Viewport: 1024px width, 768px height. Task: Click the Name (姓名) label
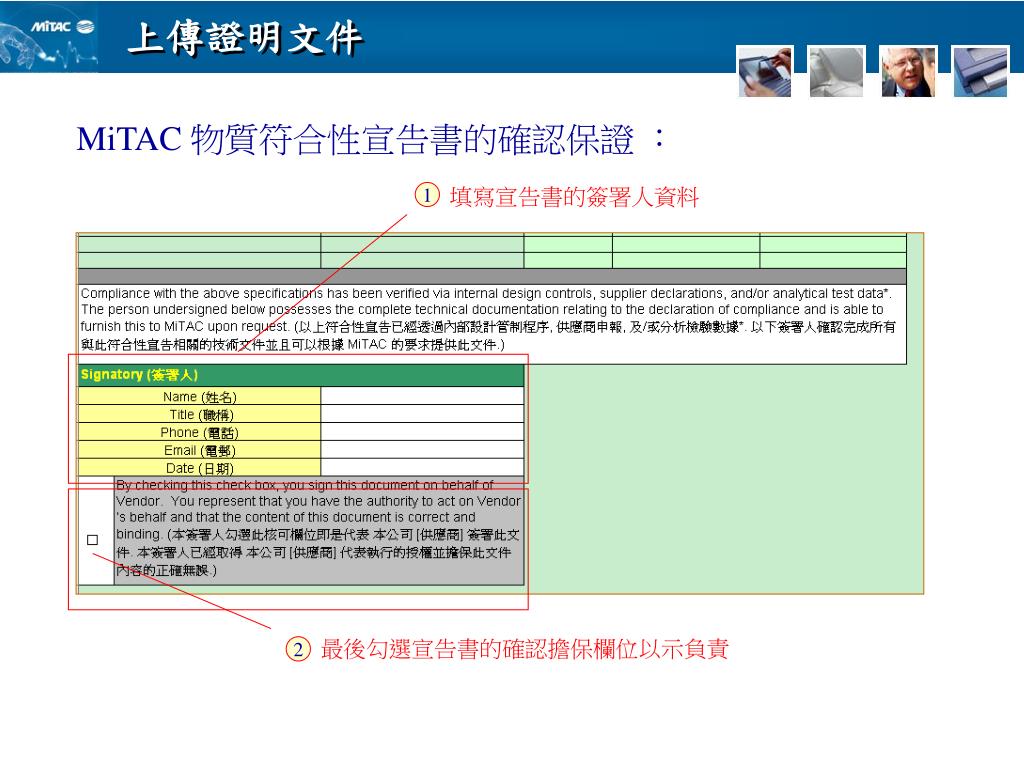pyautogui.click(x=199, y=396)
